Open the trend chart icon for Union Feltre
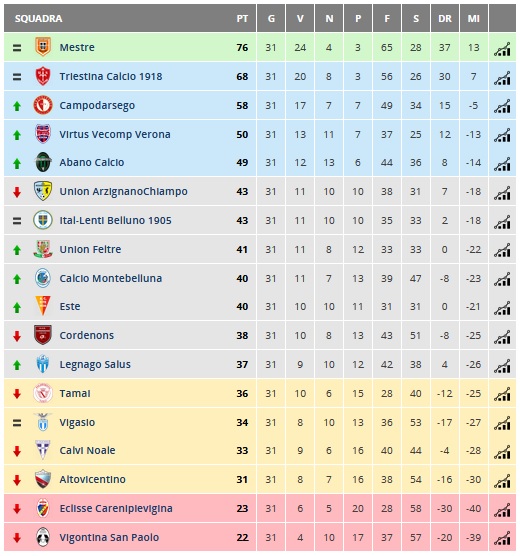The height and width of the screenshot is (556, 520). (x=502, y=250)
